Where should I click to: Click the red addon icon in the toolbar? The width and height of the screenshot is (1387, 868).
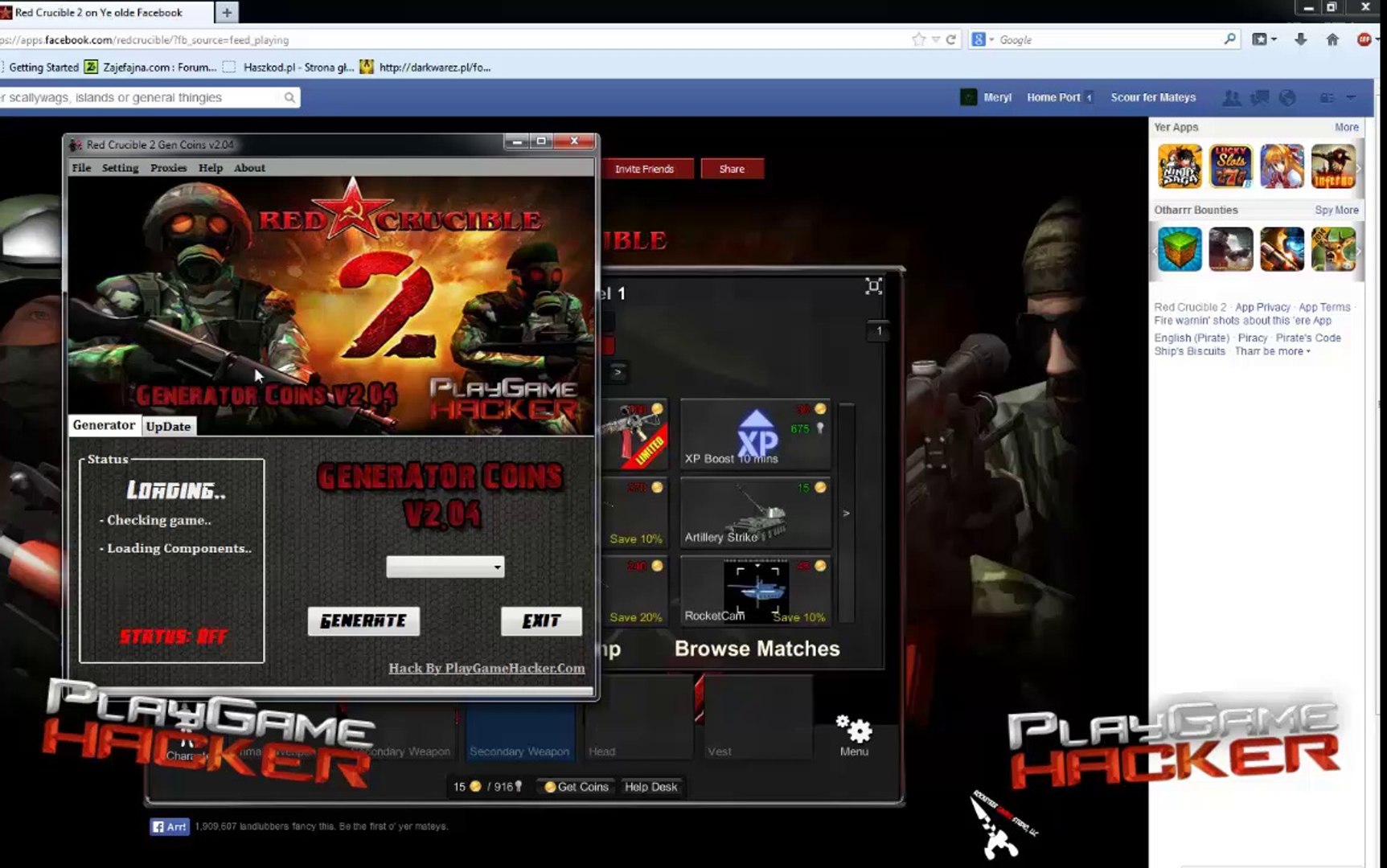[x=1364, y=39]
